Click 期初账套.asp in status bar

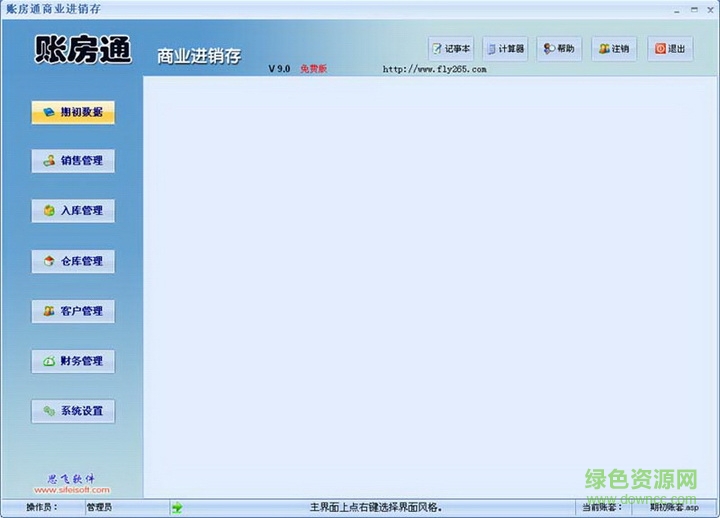pos(674,507)
